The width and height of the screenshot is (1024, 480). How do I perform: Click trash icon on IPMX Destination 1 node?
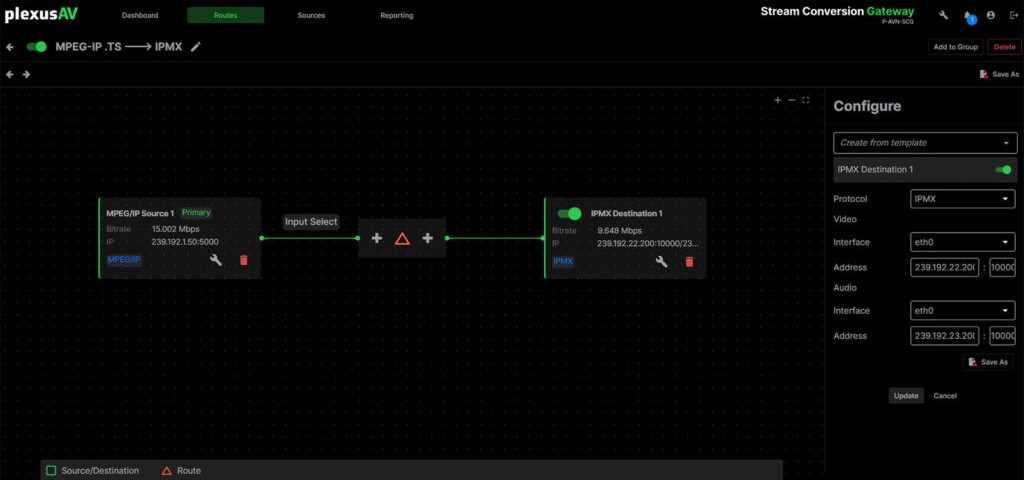(688, 262)
